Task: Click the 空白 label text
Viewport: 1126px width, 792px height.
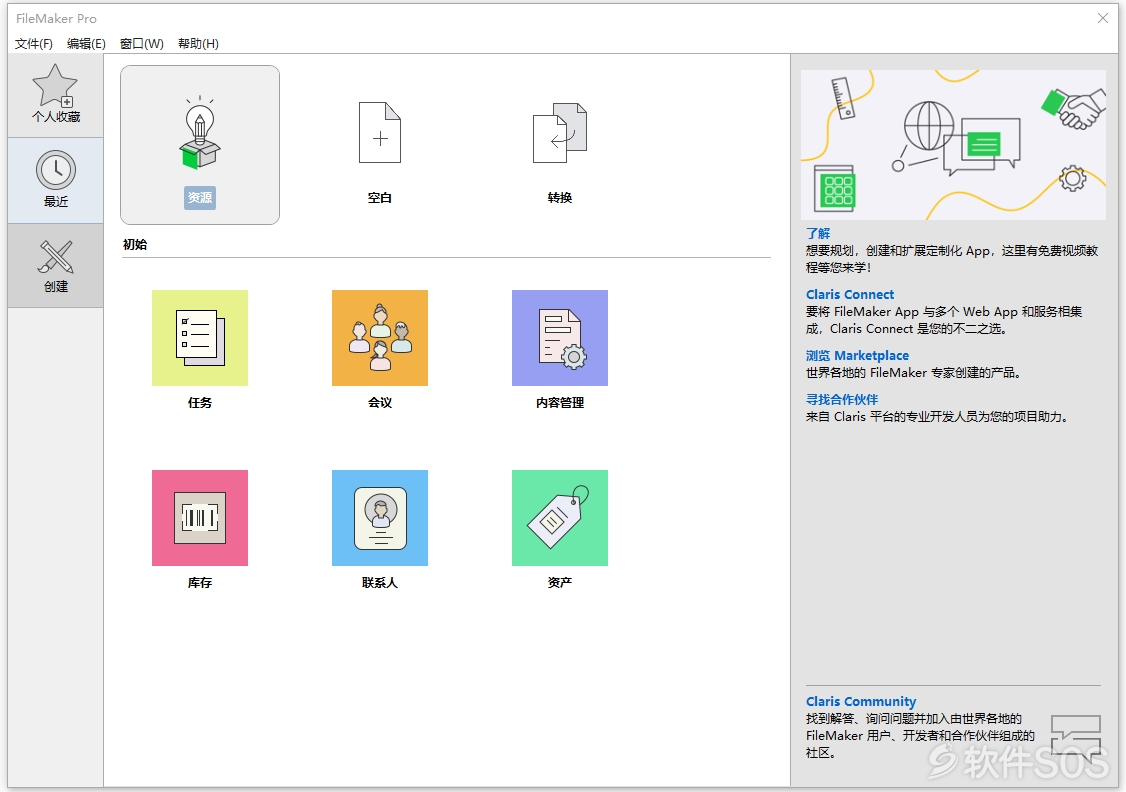Action: (x=380, y=197)
